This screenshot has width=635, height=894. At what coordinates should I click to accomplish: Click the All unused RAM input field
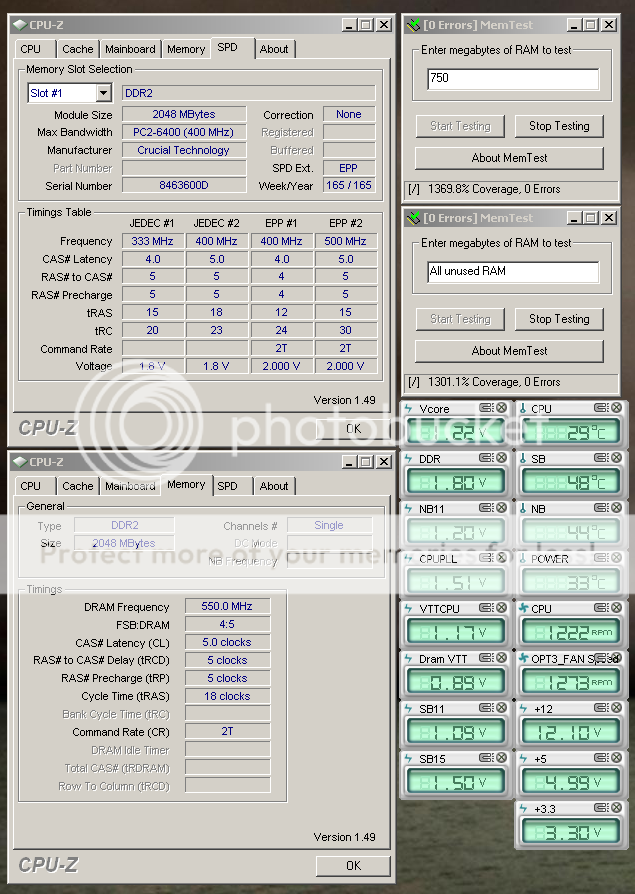click(x=512, y=272)
